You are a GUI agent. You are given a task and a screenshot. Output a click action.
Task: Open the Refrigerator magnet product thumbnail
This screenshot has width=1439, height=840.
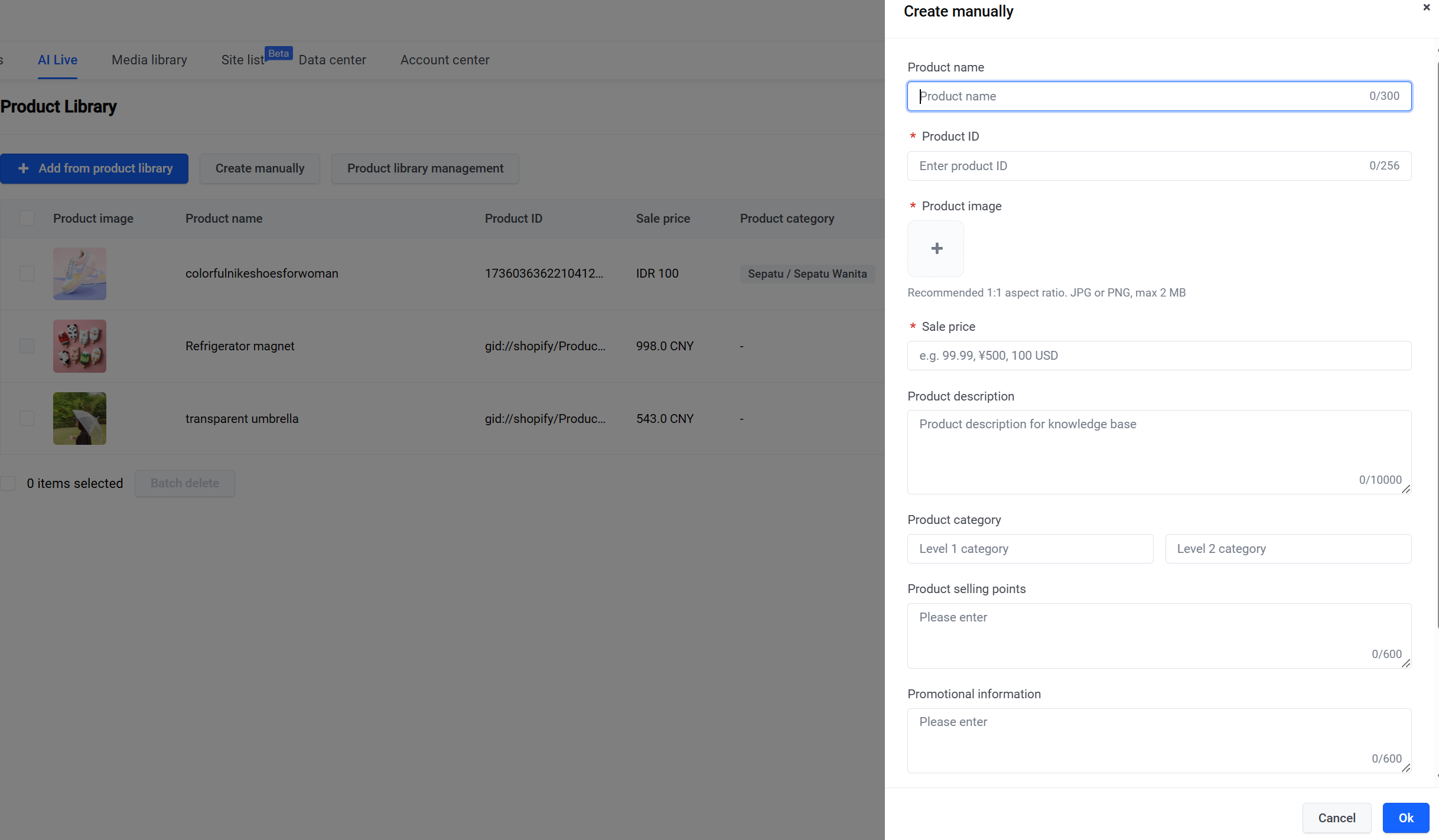click(x=80, y=346)
